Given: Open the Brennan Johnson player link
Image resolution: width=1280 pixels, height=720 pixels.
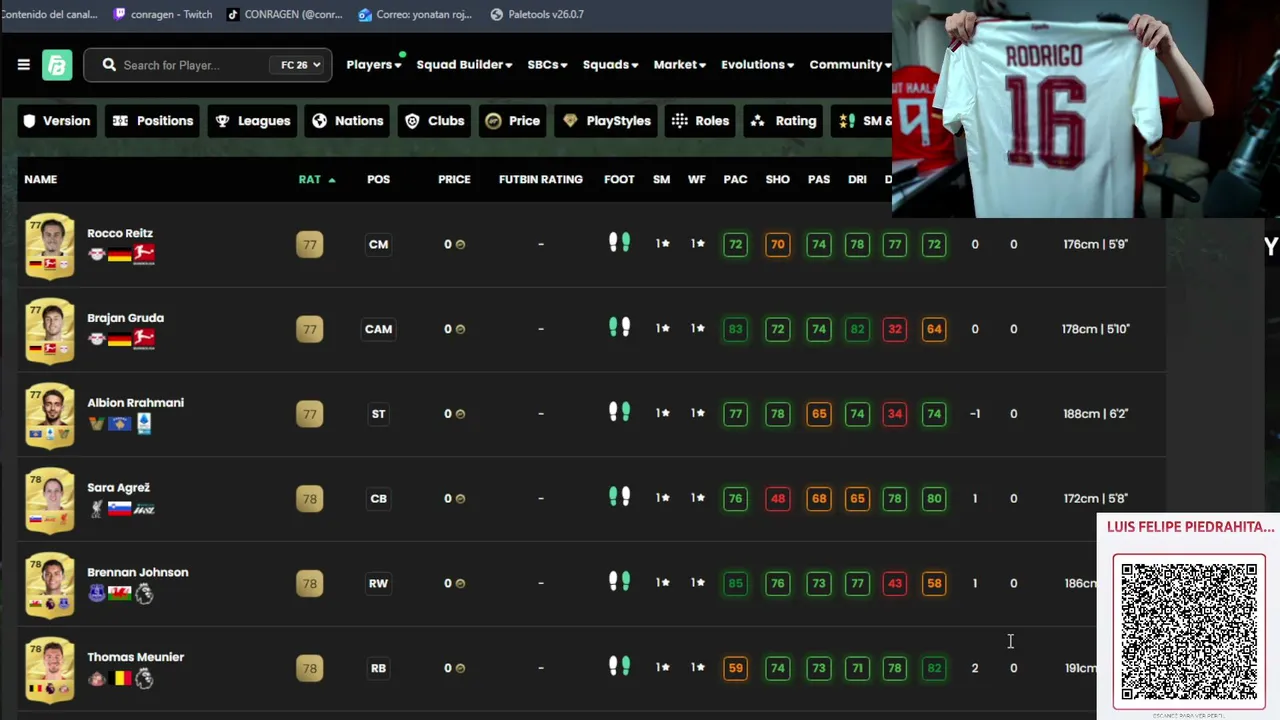Looking at the screenshot, I should tap(138, 573).
